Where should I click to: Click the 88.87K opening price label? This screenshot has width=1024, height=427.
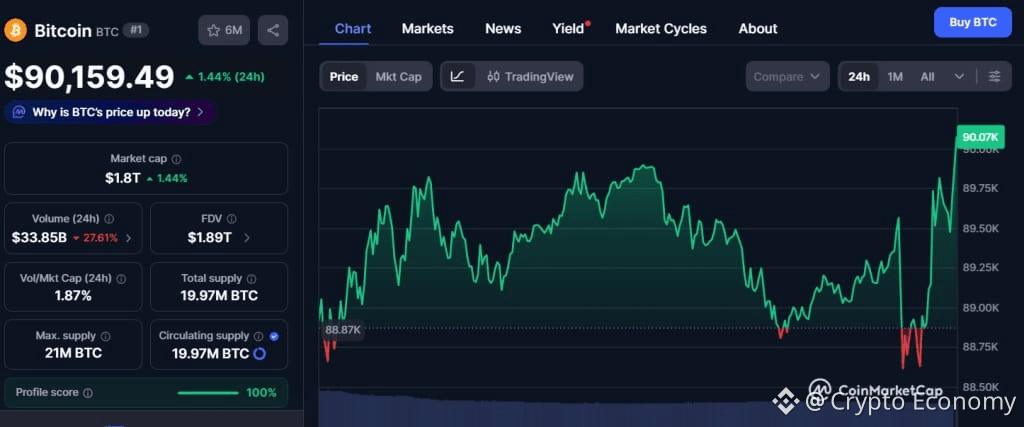343,330
